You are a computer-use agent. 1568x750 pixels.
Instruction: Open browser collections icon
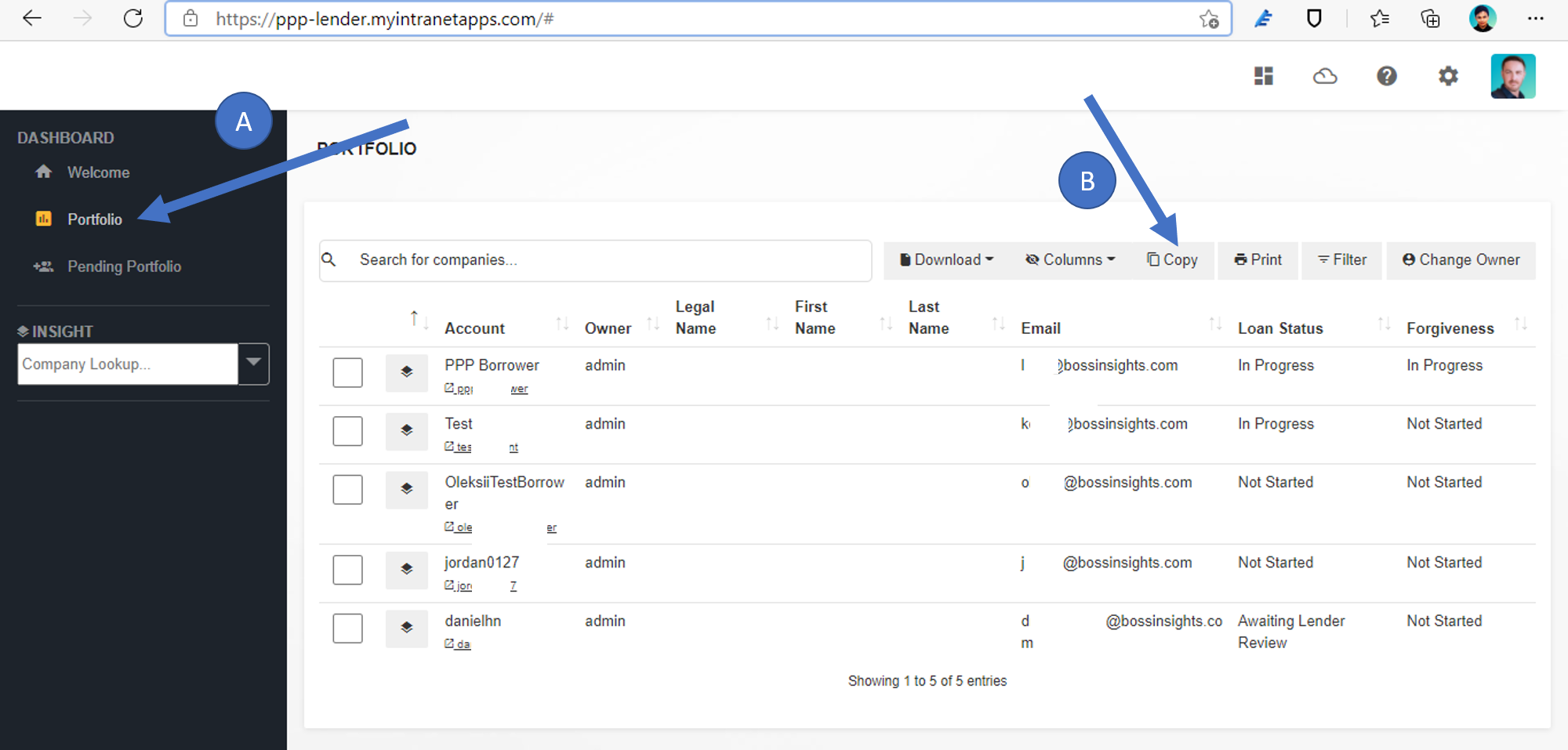point(1430,18)
